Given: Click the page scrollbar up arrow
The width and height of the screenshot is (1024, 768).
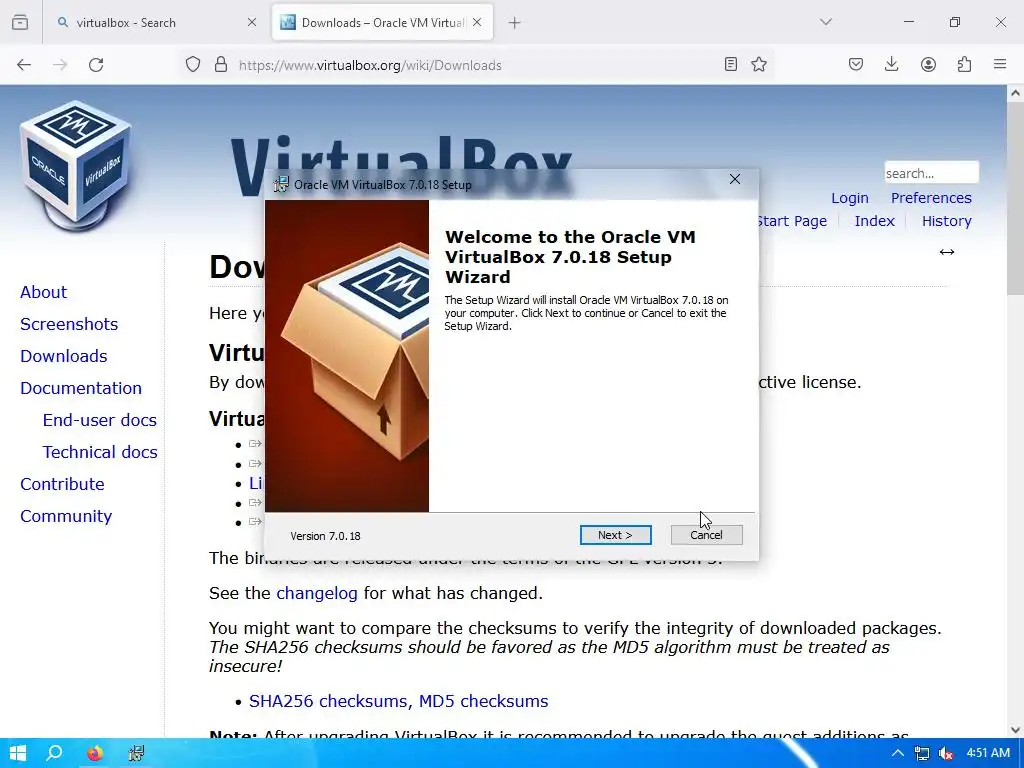Looking at the screenshot, I should coord(1015,93).
